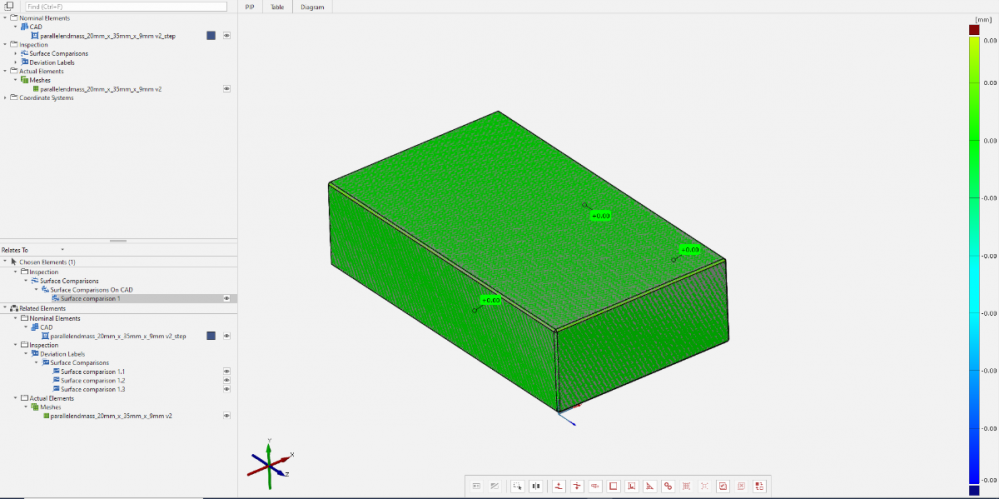Click the red square frame icon in bottom toolbar
This screenshot has height=499, width=999.
(x=612, y=486)
